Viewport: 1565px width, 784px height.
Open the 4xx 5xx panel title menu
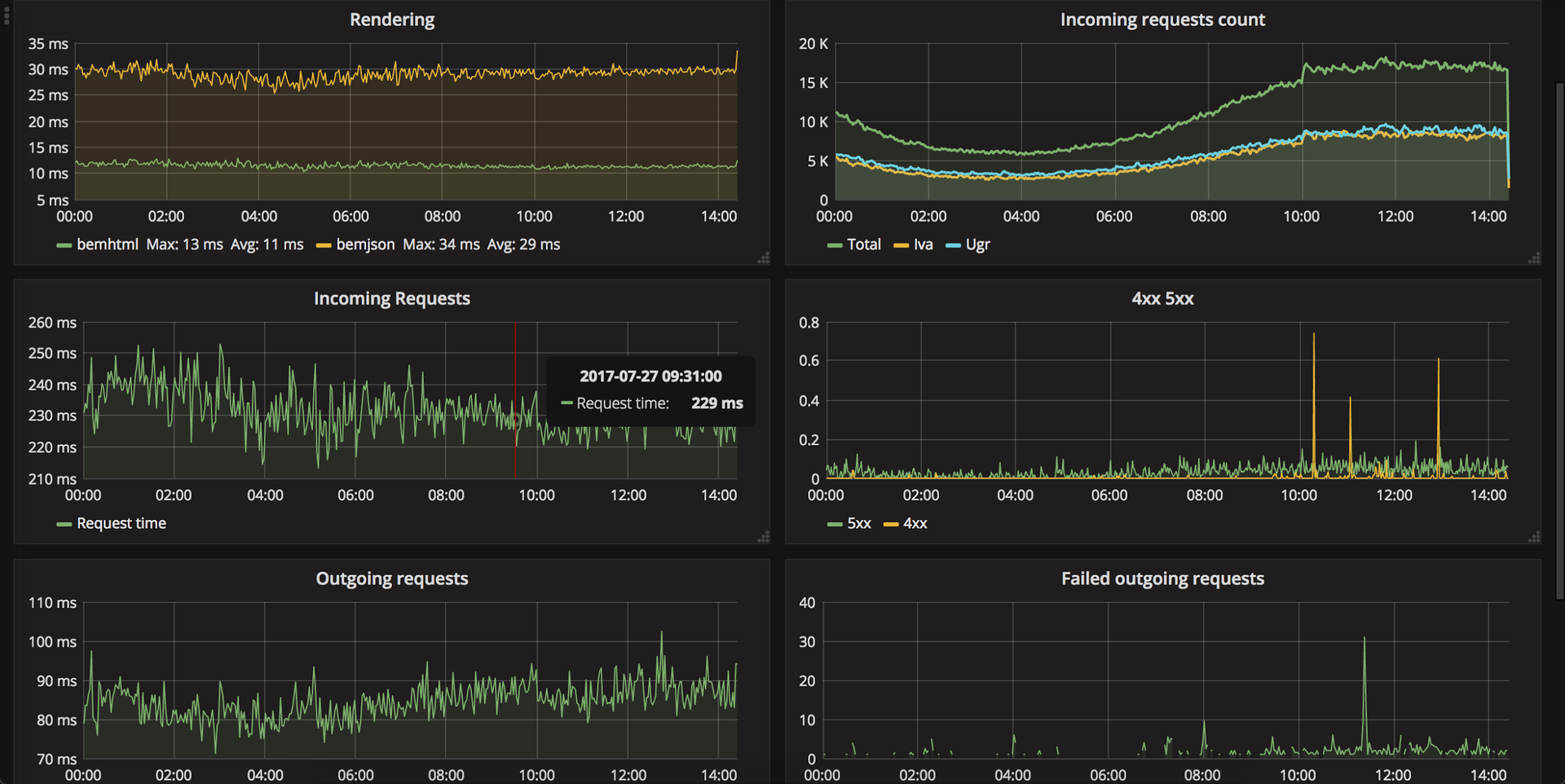click(x=1162, y=298)
